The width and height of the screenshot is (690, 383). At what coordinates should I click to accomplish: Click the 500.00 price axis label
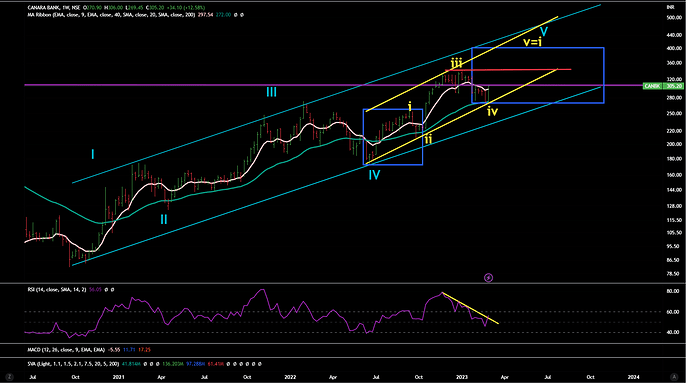tap(674, 18)
